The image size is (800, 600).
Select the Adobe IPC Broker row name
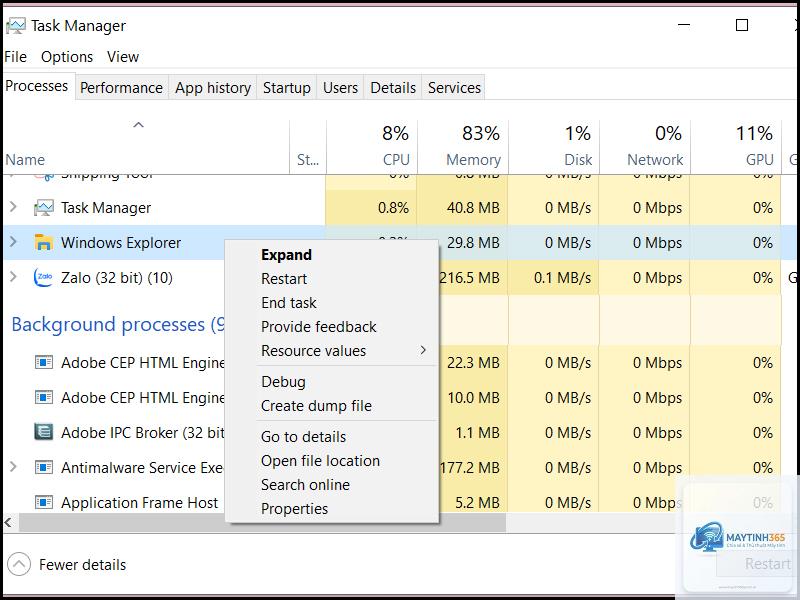142,433
